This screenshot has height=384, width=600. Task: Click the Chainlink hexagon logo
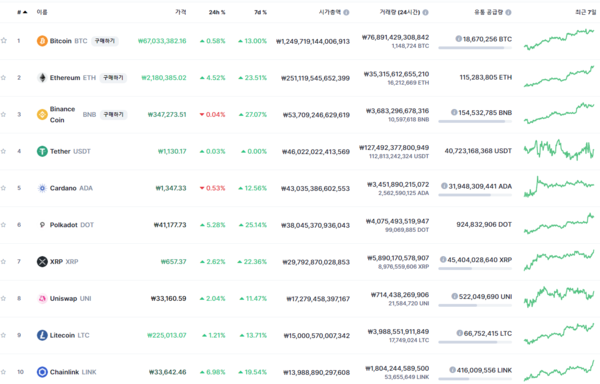coord(42,372)
